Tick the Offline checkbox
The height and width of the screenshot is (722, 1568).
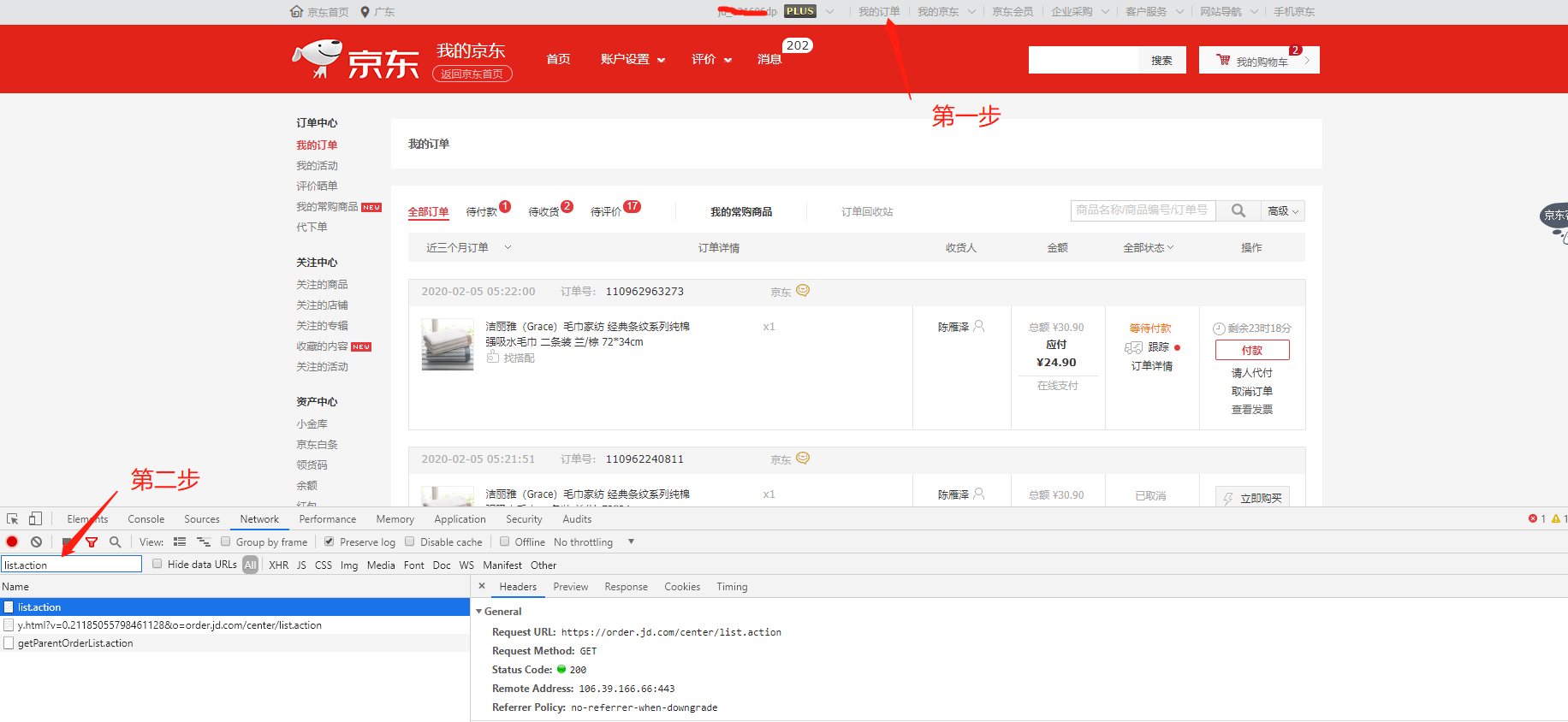pyautogui.click(x=505, y=541)
